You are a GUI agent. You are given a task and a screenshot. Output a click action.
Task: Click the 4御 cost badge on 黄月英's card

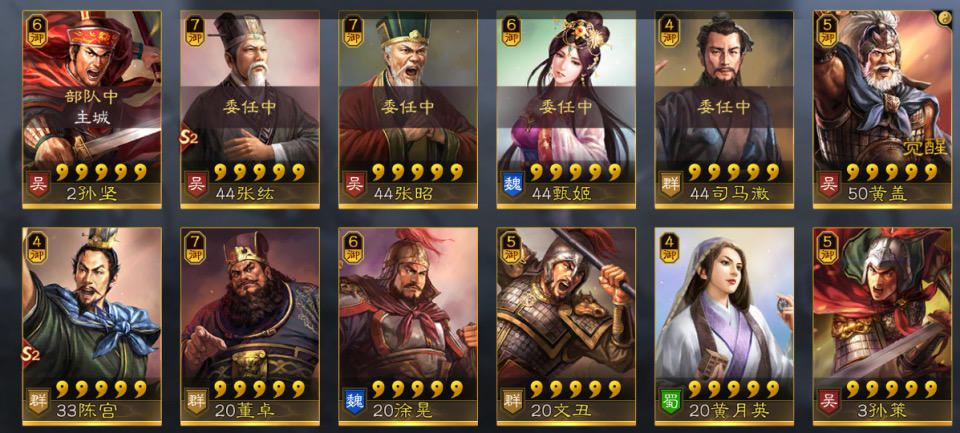coord(669,248)
